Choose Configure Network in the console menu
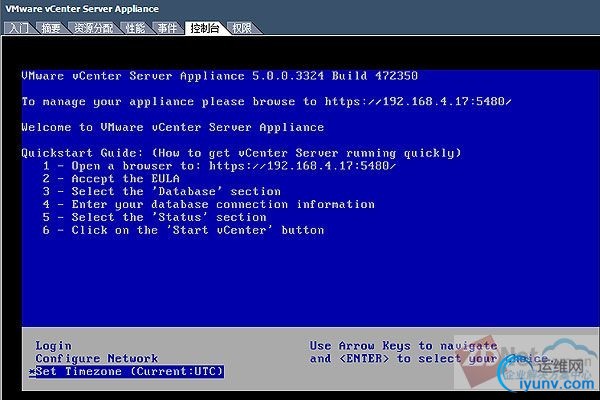 pyautogui.click(x=96, y=359)
